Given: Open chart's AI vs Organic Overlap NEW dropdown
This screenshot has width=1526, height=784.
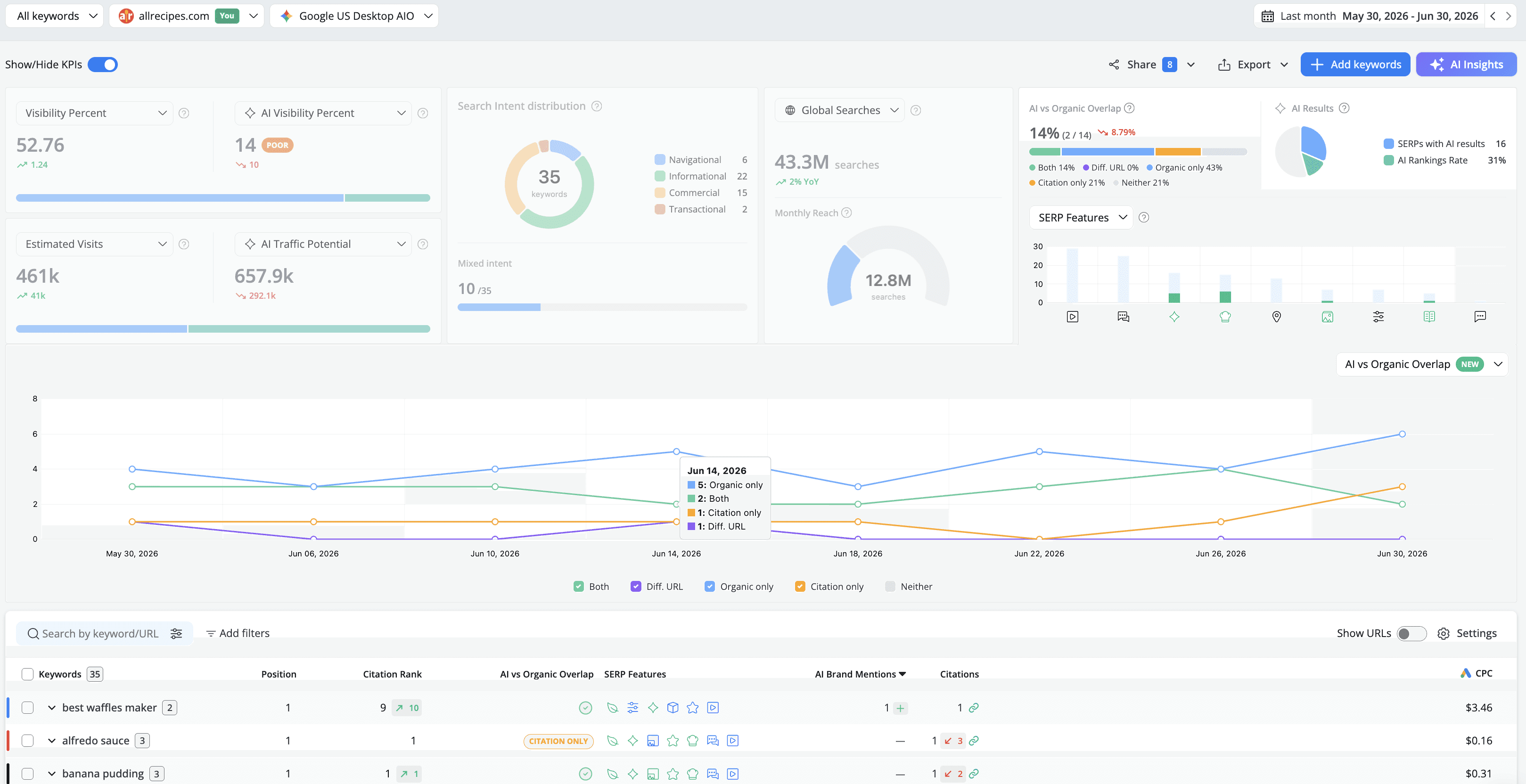Looking at the screenshot, I should [x=1422, y=364].
